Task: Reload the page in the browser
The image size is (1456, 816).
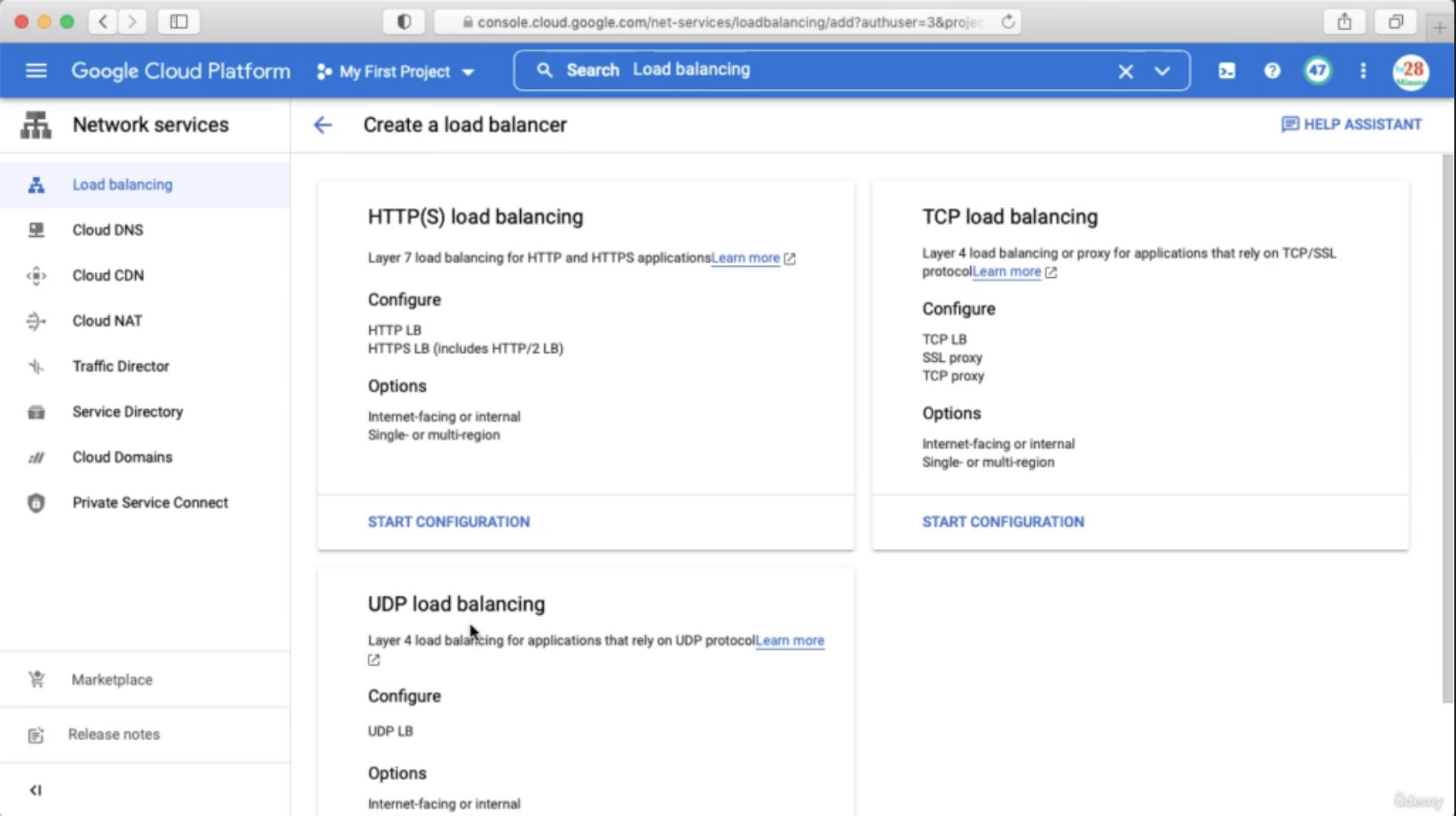Action: tap(1009, 21)
